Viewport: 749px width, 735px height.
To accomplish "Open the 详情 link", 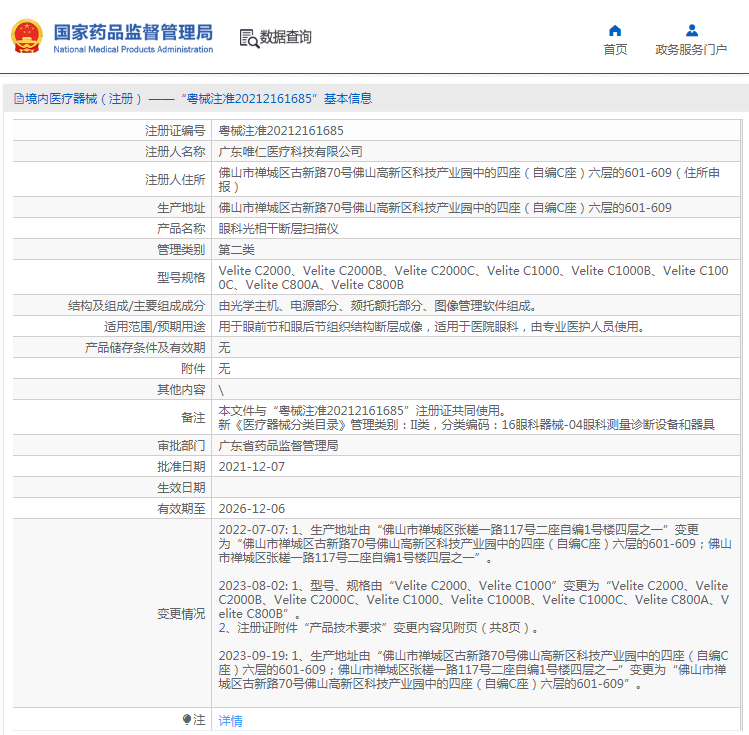I will (x=230, y=720).
